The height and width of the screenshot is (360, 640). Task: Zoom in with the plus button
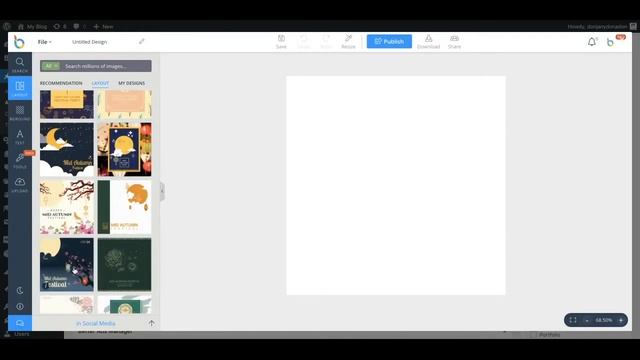point(621,320)
